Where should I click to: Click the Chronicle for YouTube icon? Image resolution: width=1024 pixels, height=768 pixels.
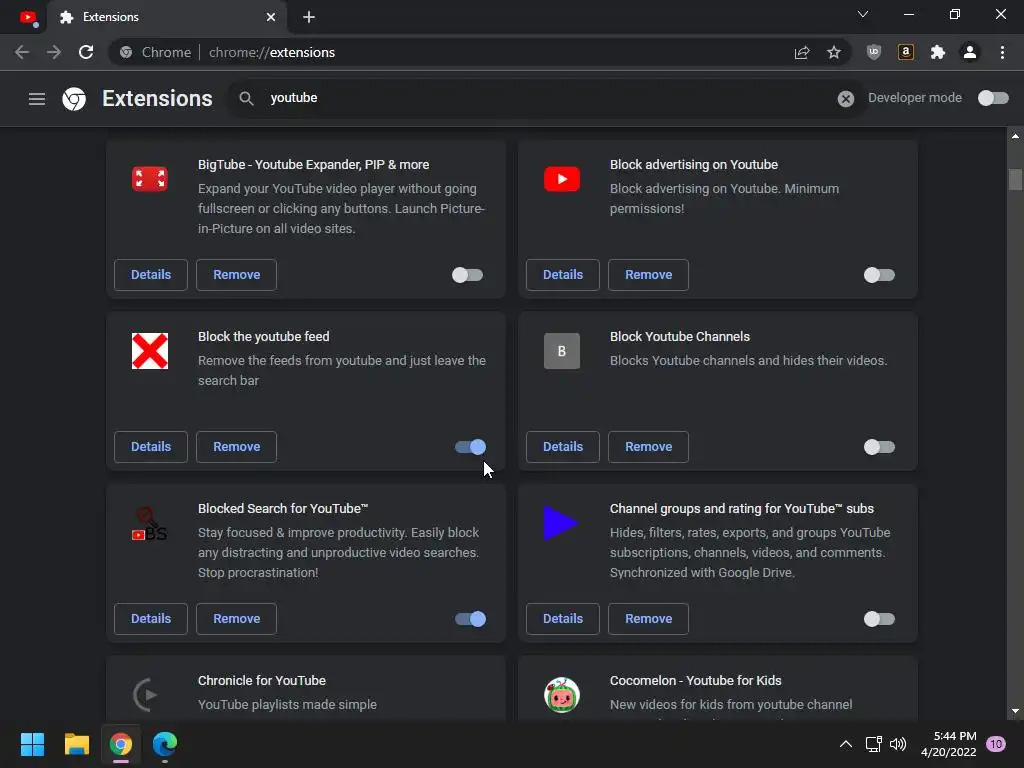coord(146,695)
